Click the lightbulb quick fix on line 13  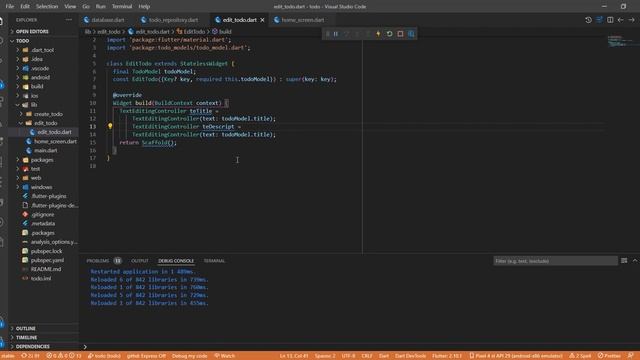[x=110, y=126]
